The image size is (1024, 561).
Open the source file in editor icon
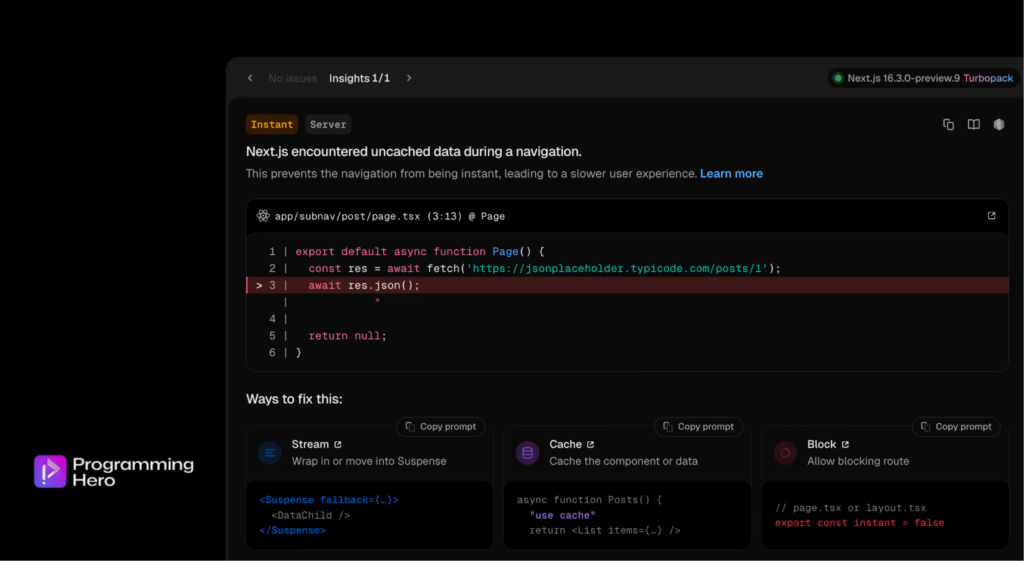click(991, 216)
